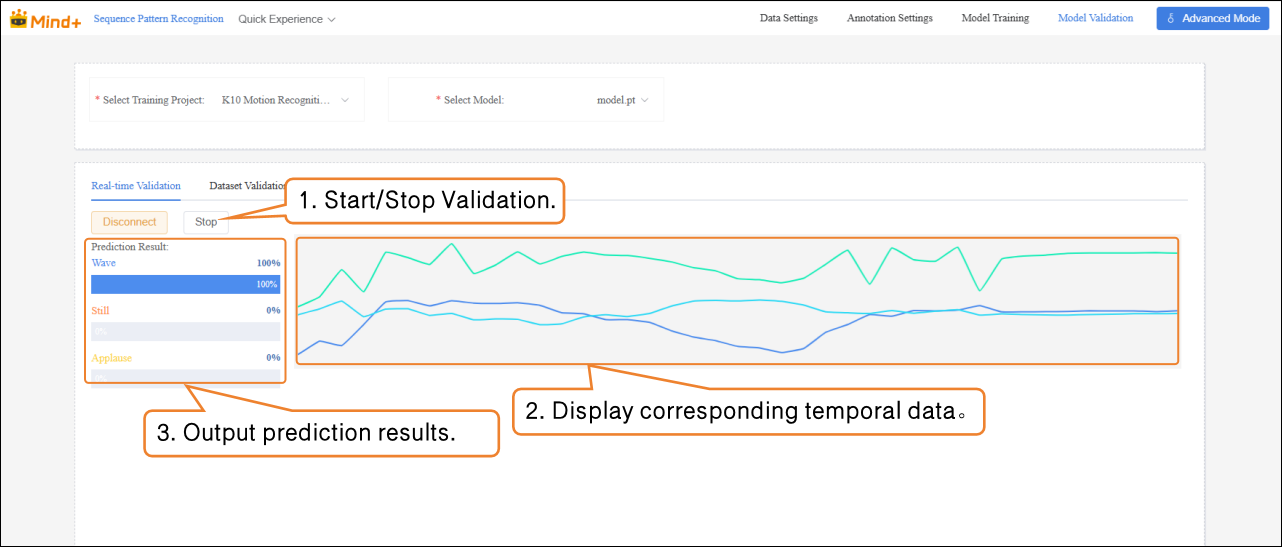Click the temporal data line chart

point(738,300)
